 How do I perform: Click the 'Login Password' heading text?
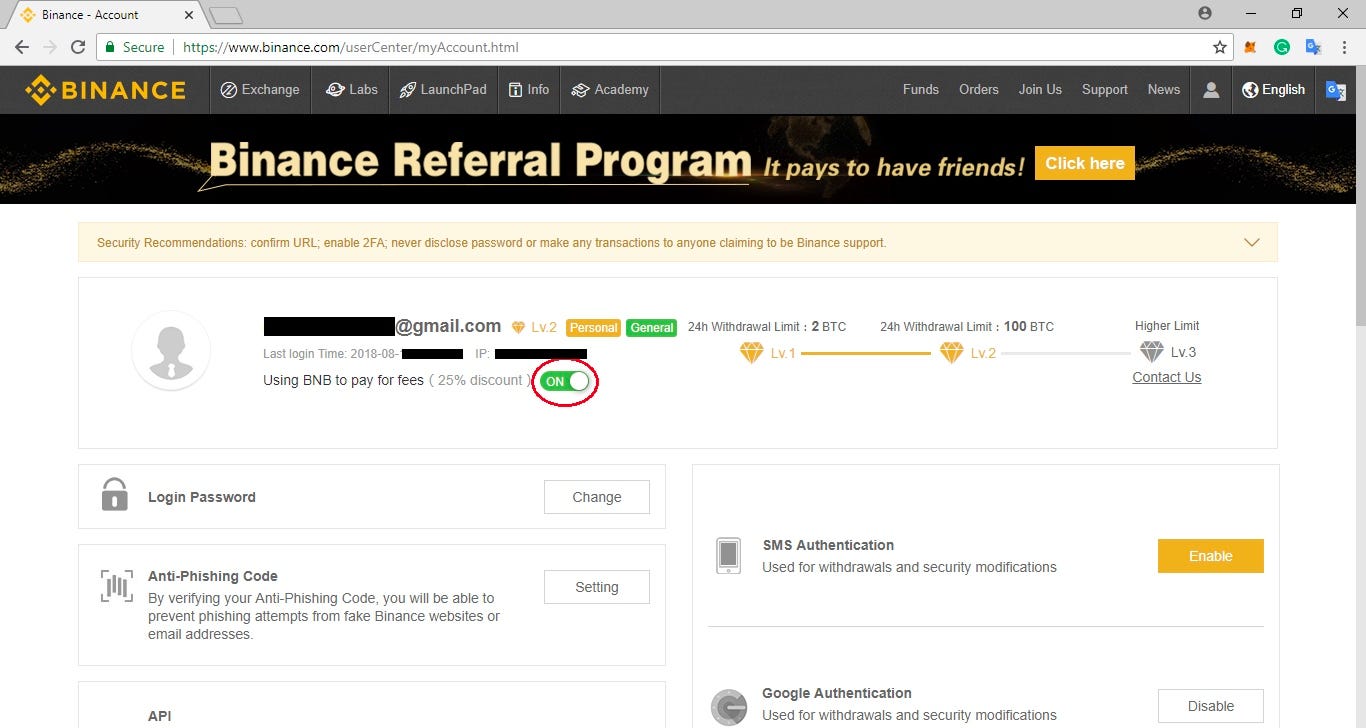202,497
